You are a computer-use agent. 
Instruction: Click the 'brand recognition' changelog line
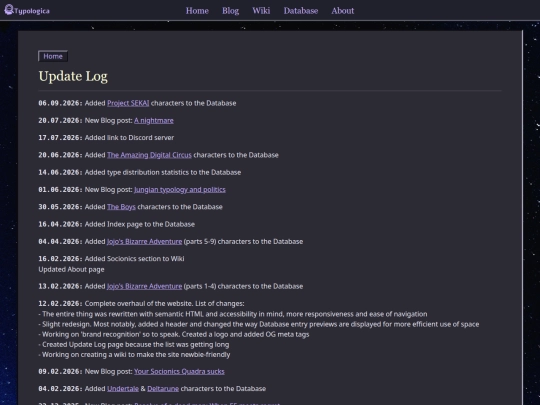click(174, 334)
